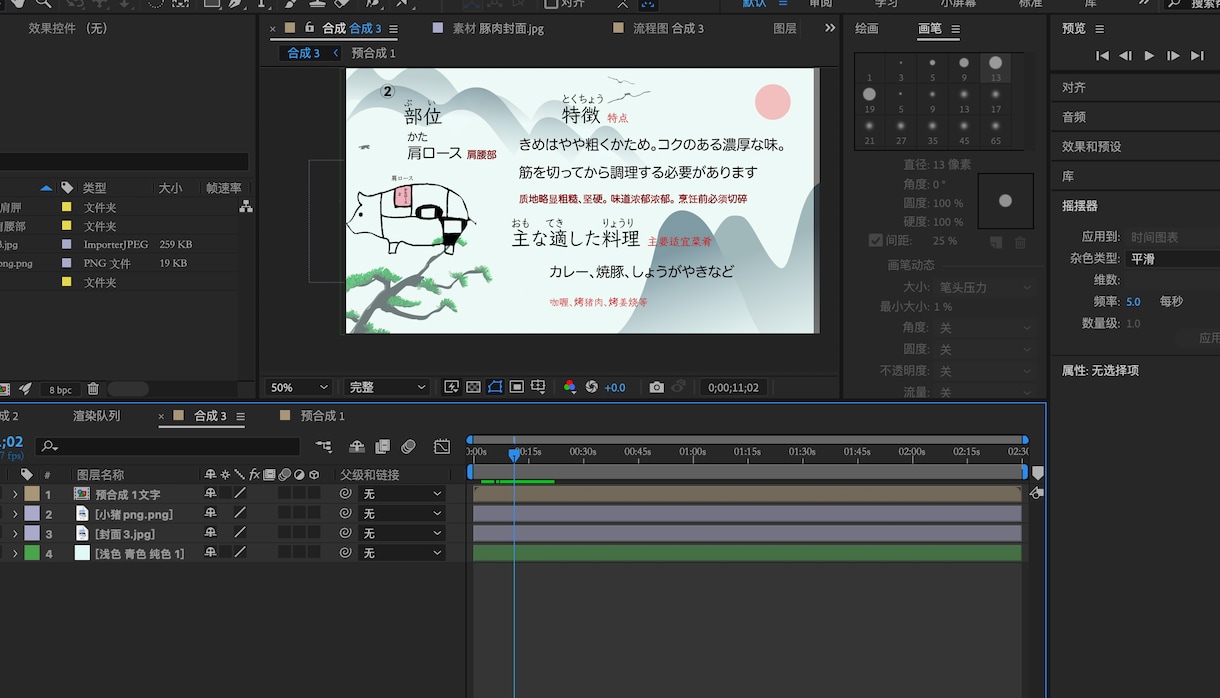Open the 完整 resolution dropdown
1220x698 pixels.
387,387
